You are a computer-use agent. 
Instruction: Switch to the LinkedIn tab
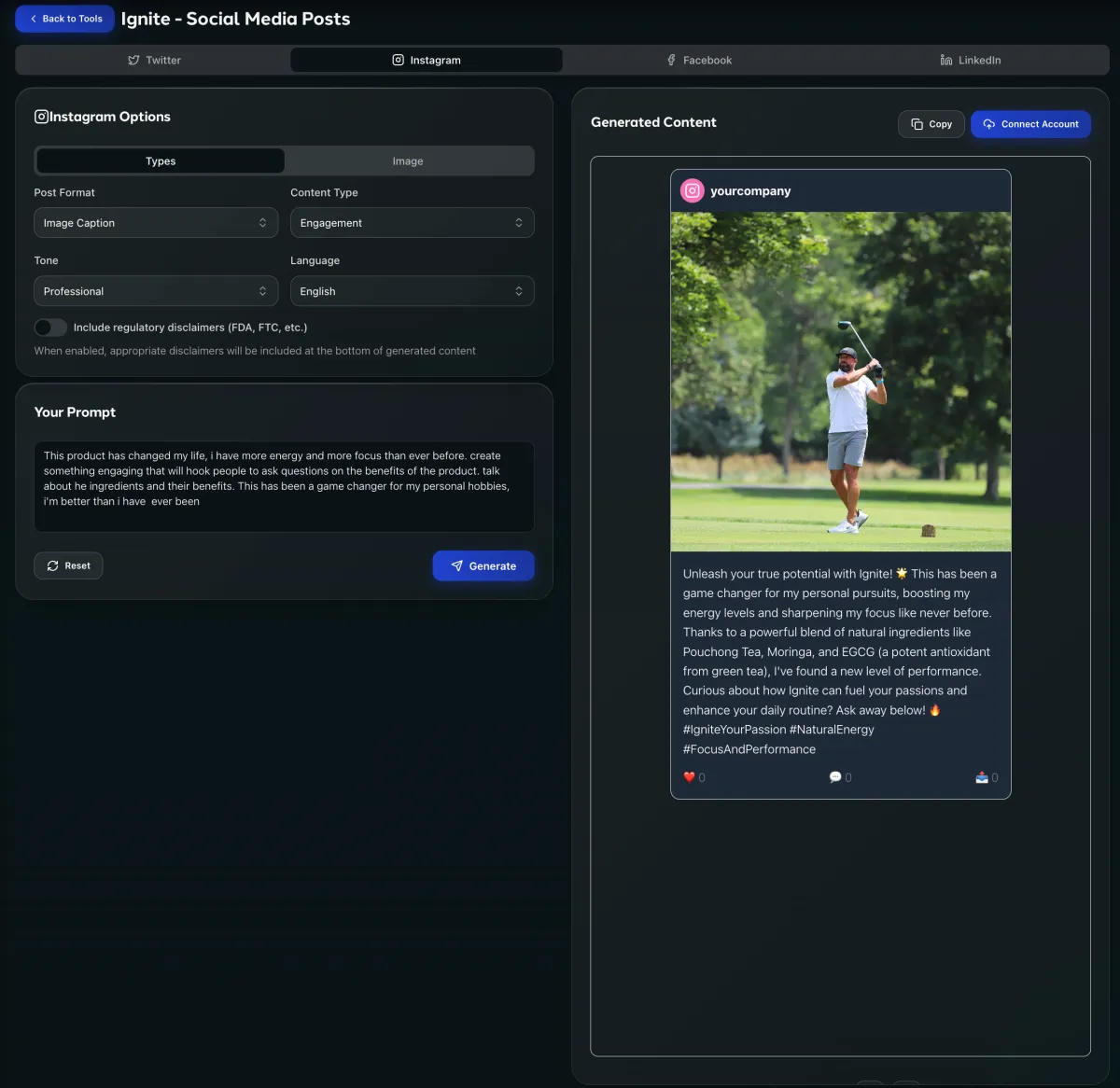pyautogui.click(x=971, y=60)
